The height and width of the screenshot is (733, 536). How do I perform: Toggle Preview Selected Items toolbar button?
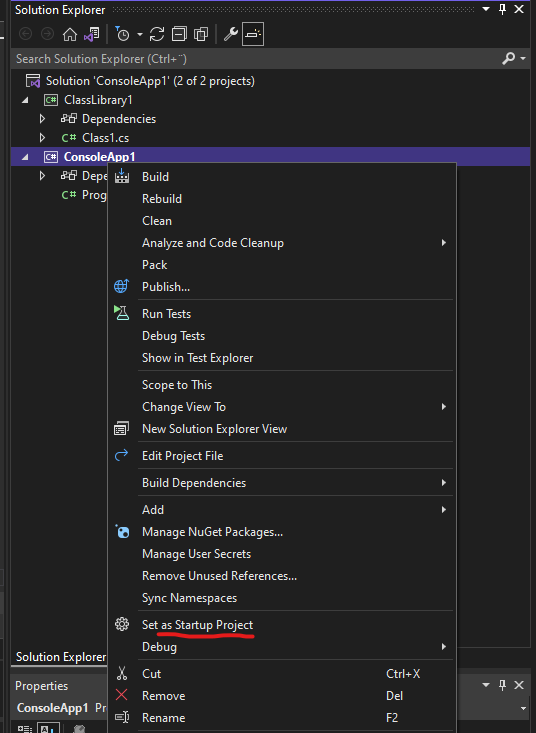click(x=253, y=34)
